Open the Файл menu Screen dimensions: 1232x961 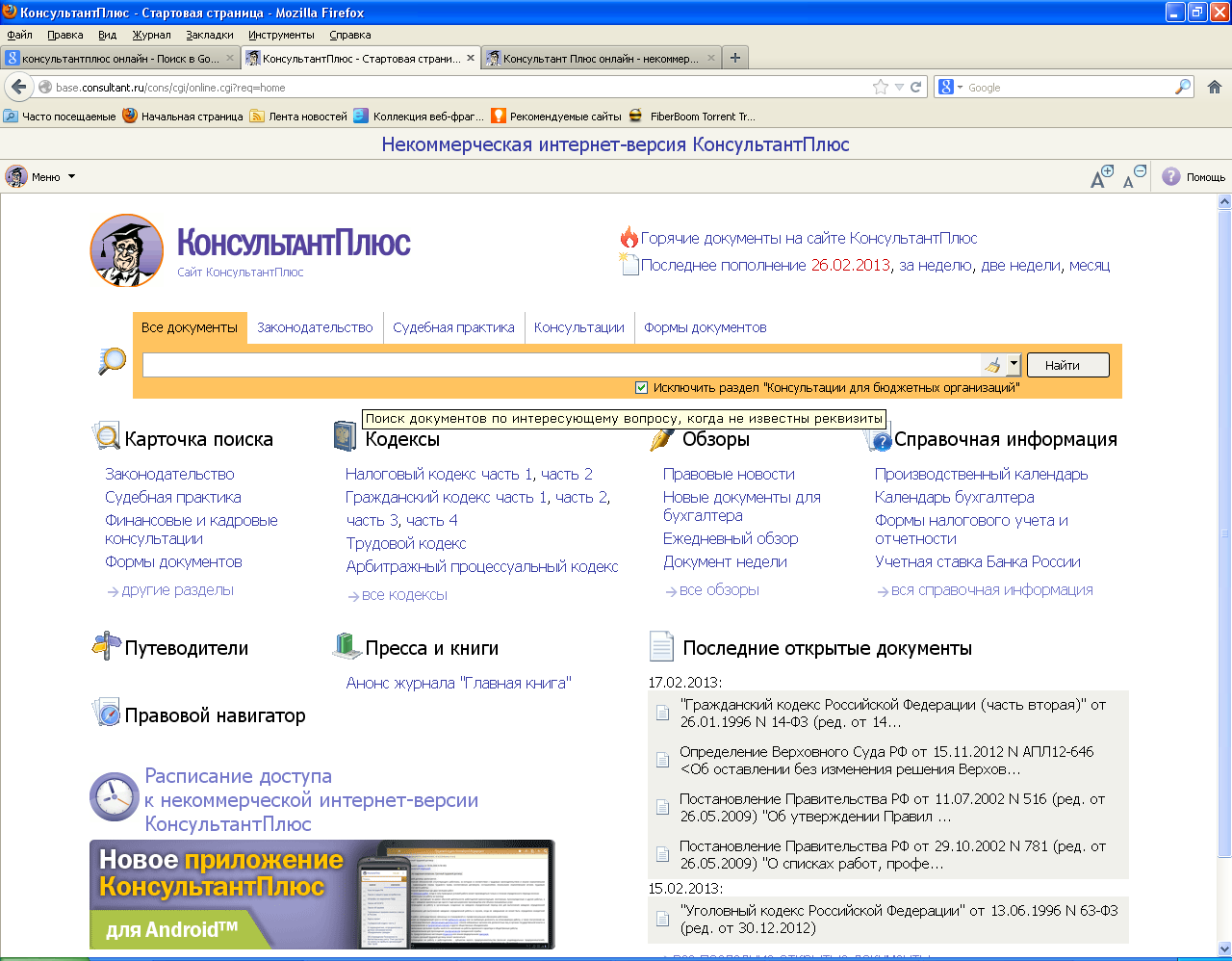click(19, 35)
